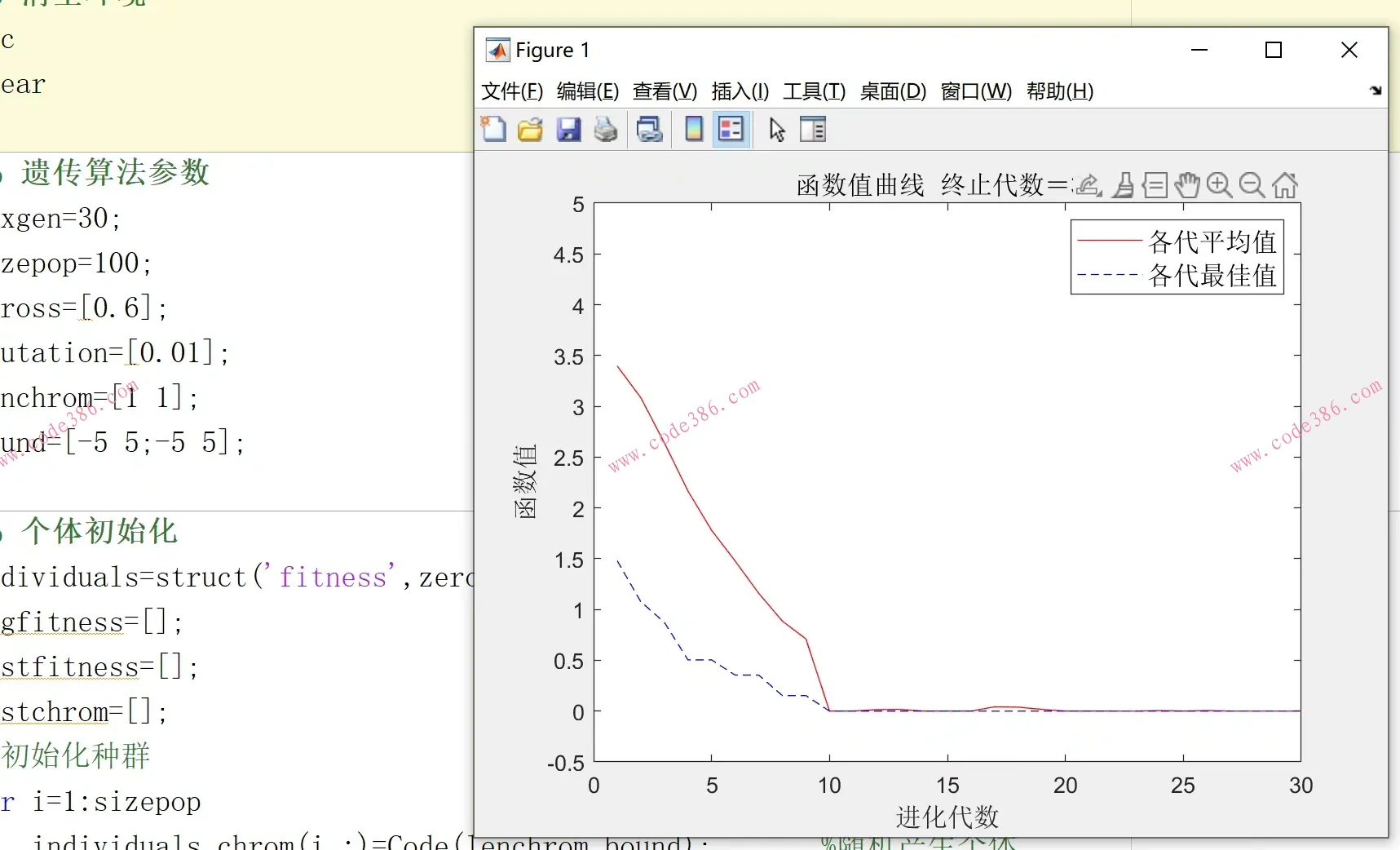Print the figure using the printer icon
The width and height of the screenshot is (1400, 850).
pos(606,129)
